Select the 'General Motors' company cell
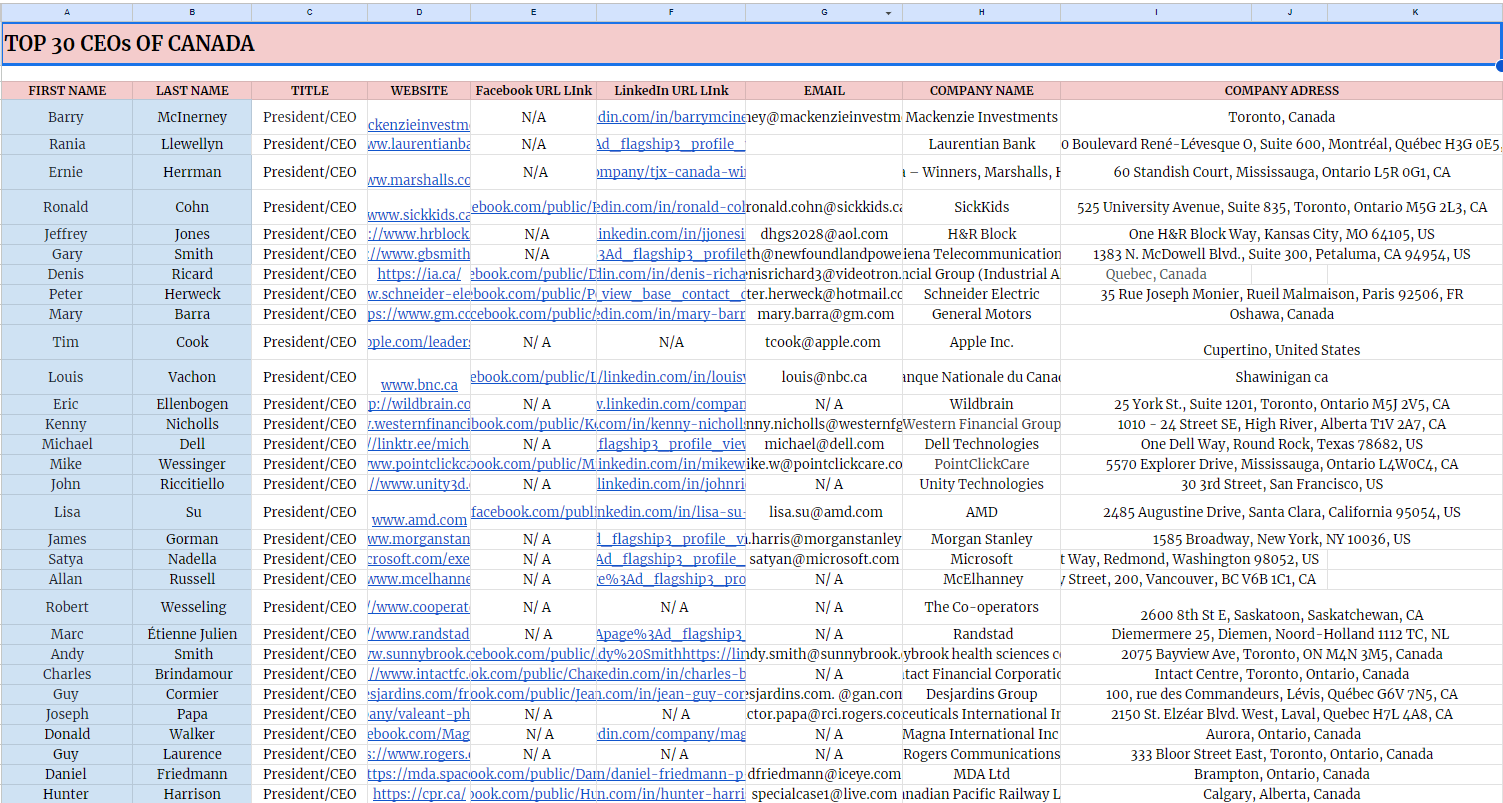The height and width of the screenshot is (803, 1503). (982, 314)
